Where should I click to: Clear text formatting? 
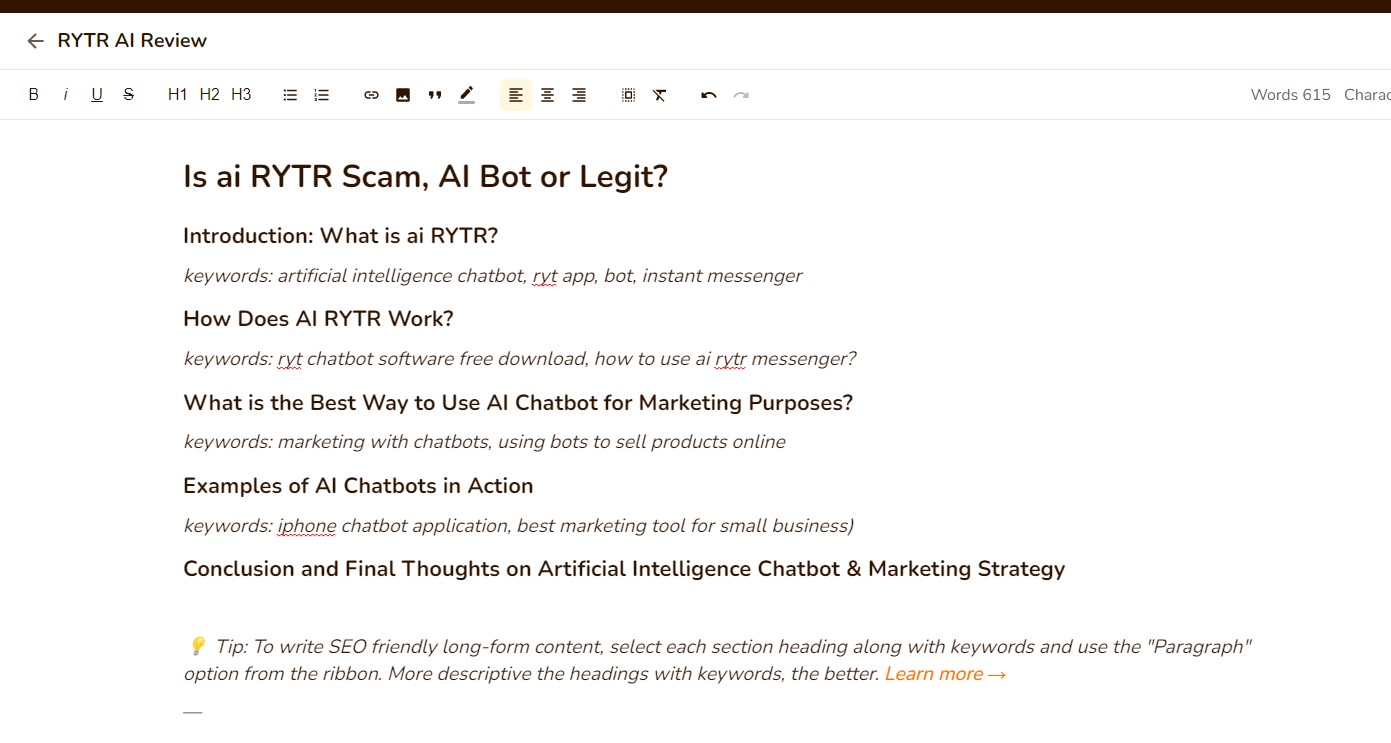point(660,95)
